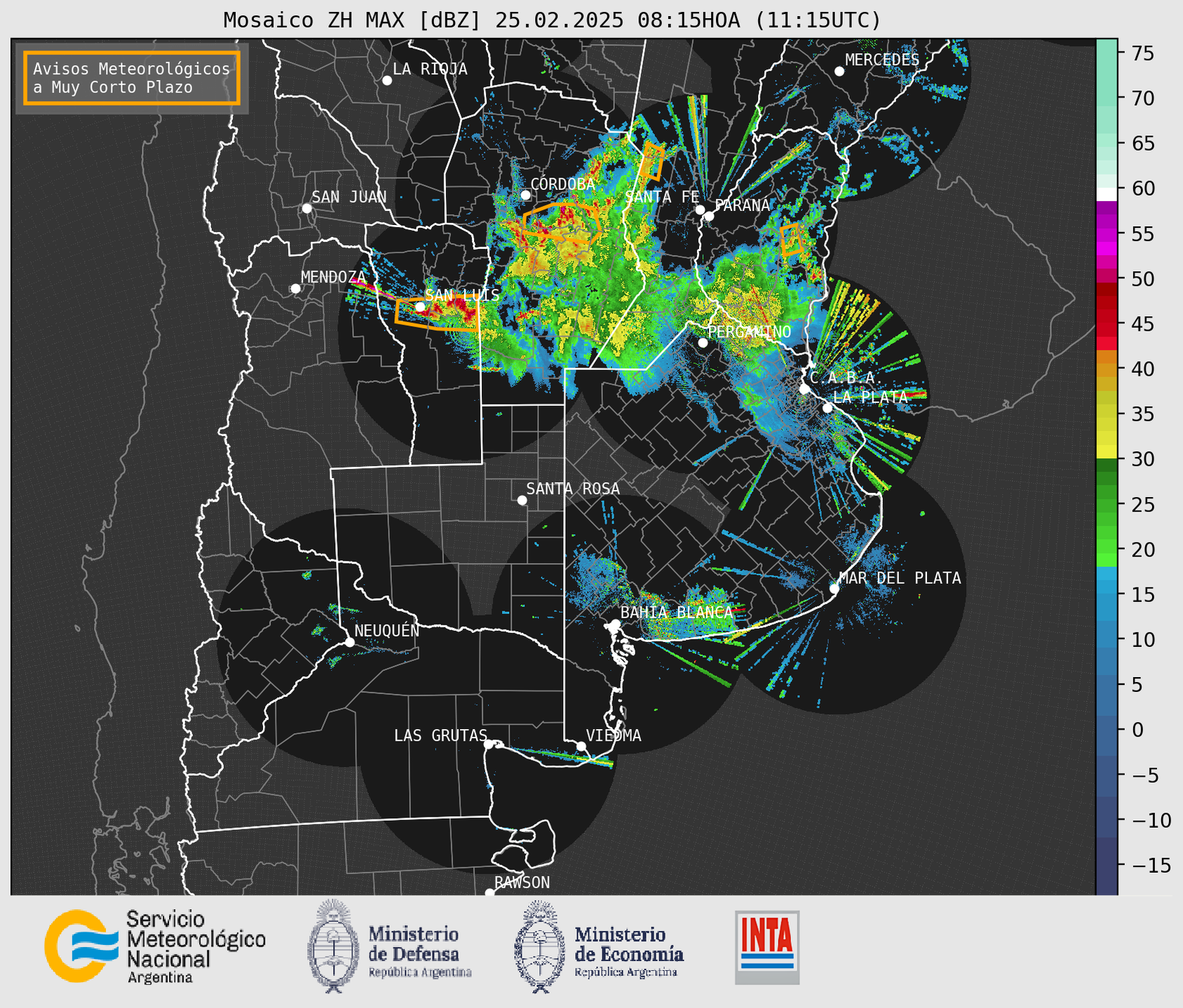Click the 60 dBZ white band on color scale
Image resolution: width=1183 pixels, height=1008 pixels.
(1107, 194)
